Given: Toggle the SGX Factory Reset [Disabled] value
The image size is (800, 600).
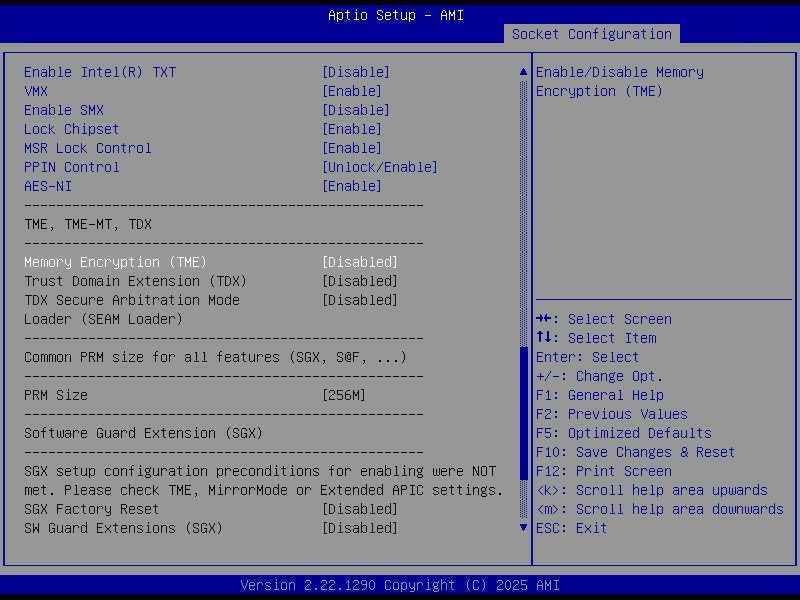Looking at the screenshot, I should point(360,509).
